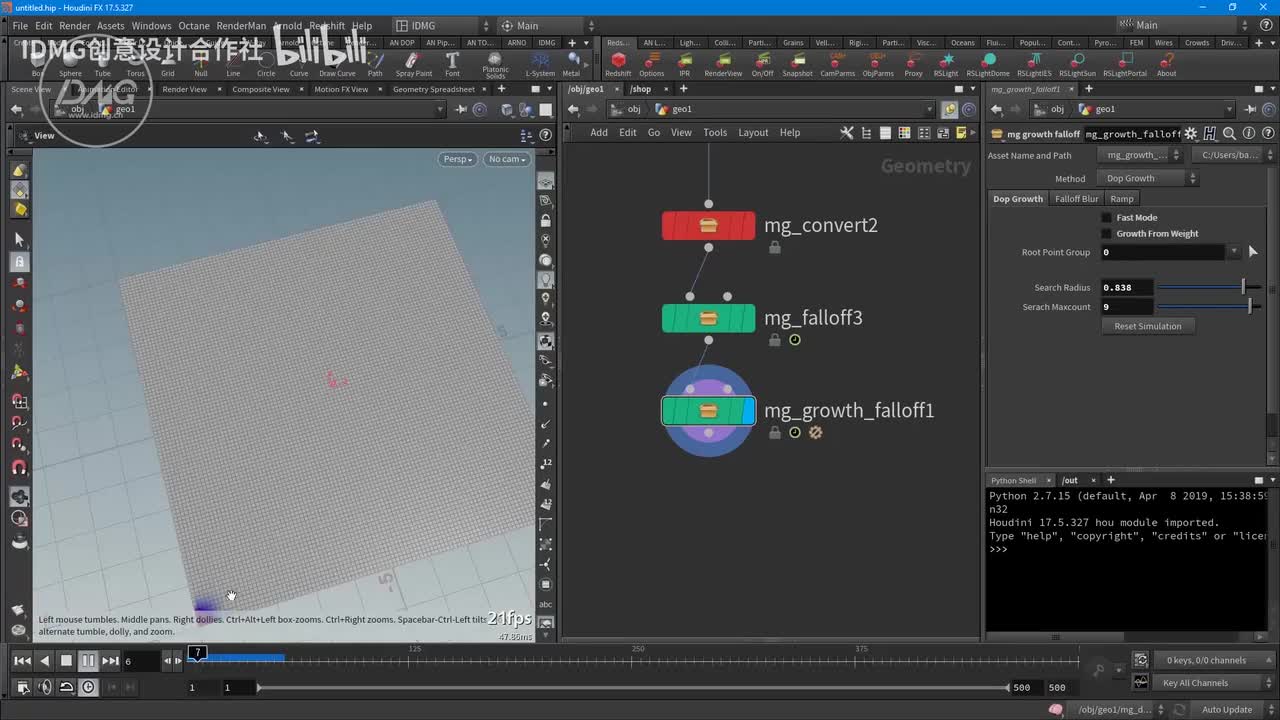Open the No cam camera dropdown
Image resolution: width=1280 pixels, height=720 pixels.
coord(507,159)
